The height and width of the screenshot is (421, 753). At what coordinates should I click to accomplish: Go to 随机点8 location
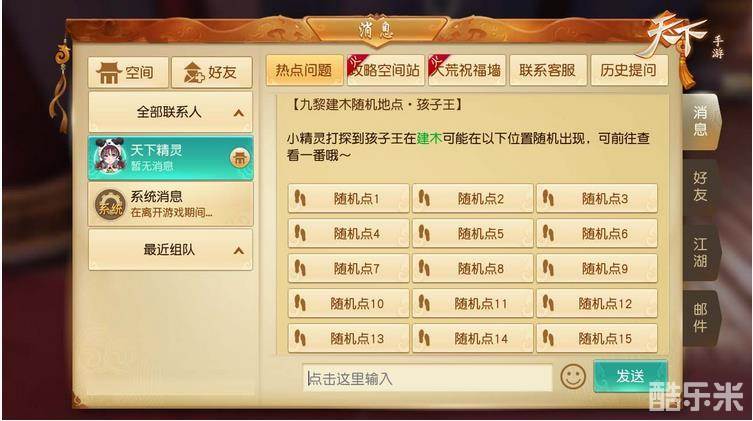pyautogui.click(x=473, y=268)
